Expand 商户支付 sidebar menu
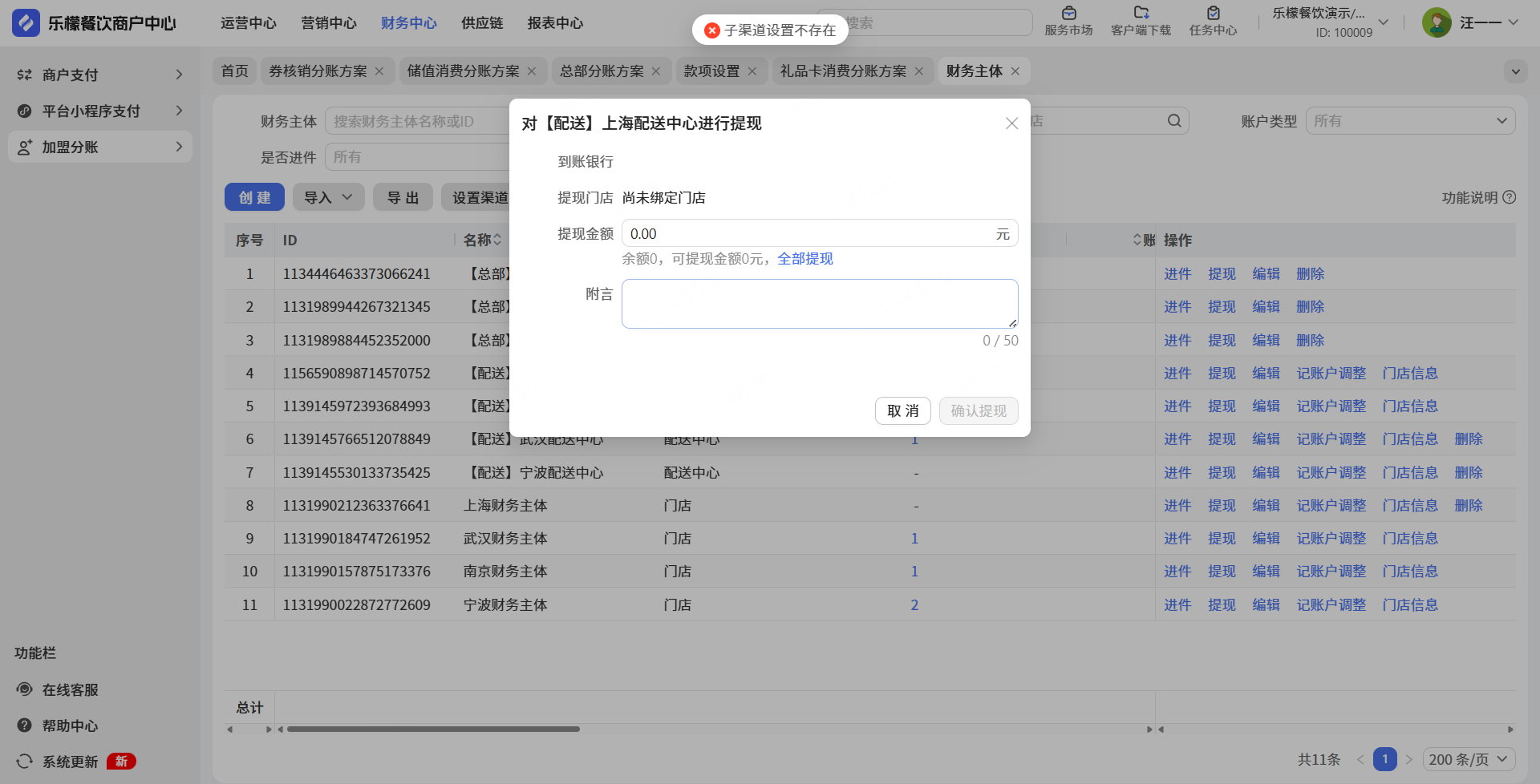Screen dimensions: 1540x784 [x=100, y=75]
